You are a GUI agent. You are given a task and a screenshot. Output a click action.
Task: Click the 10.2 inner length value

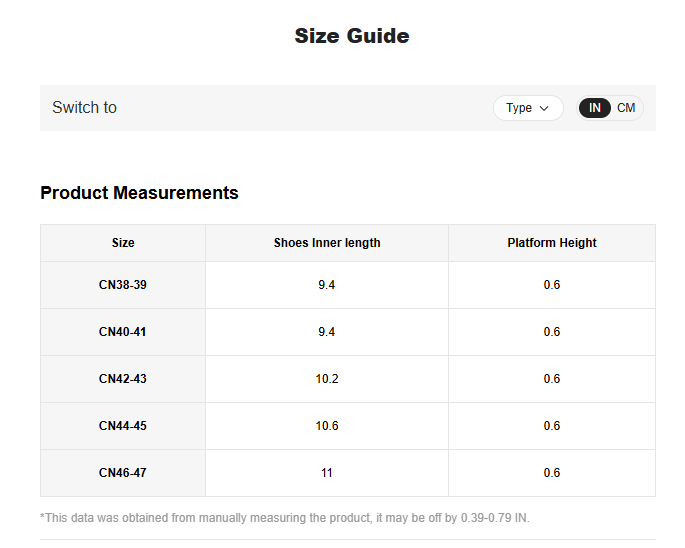(x=327, y=379)
